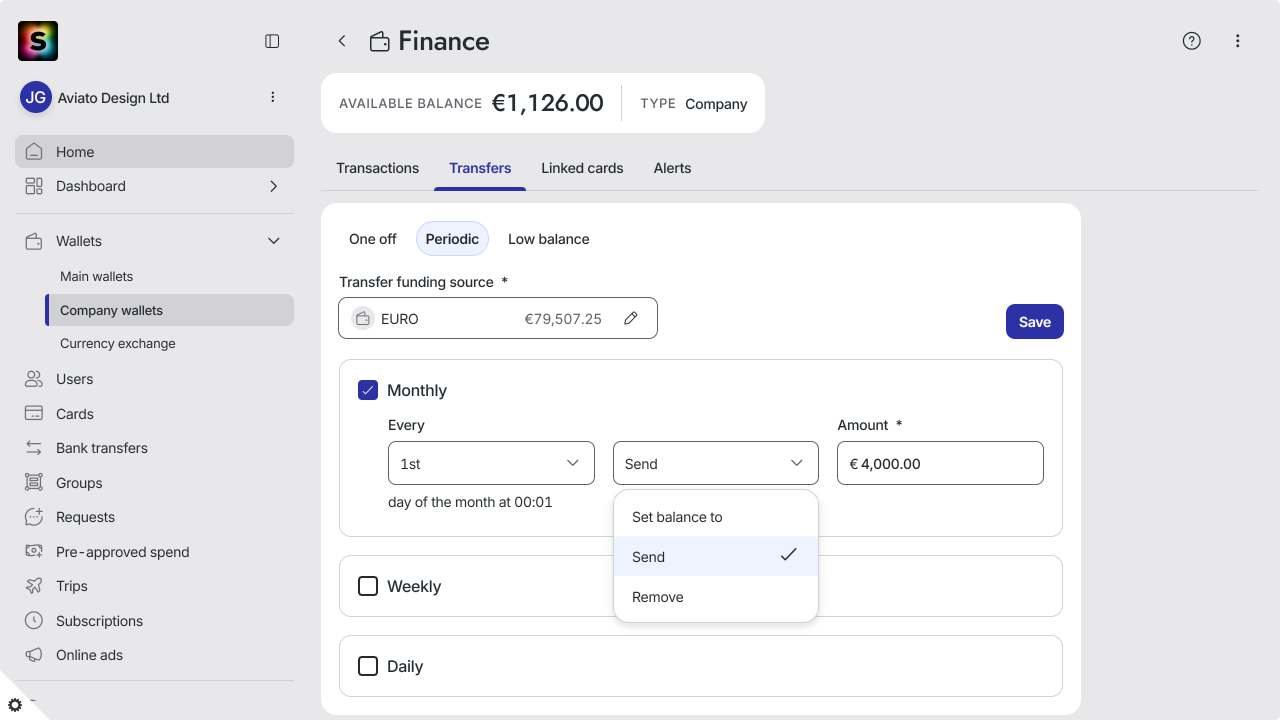Switch to the Transactions tab
Image resolution: width=1280 pixels, height=720 pixels.
(378, 168)
